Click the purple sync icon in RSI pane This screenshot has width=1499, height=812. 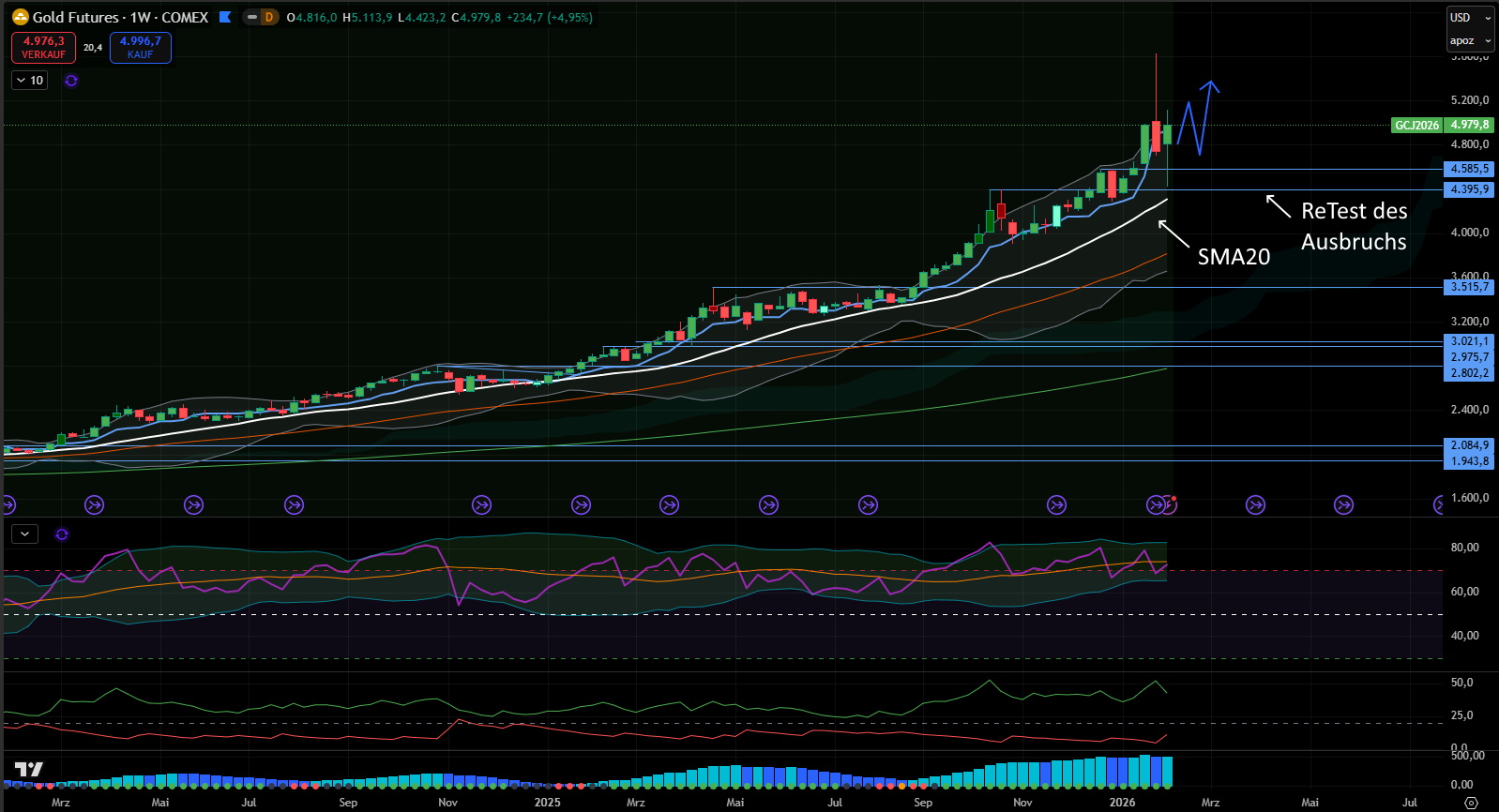(x=62, y=534)
